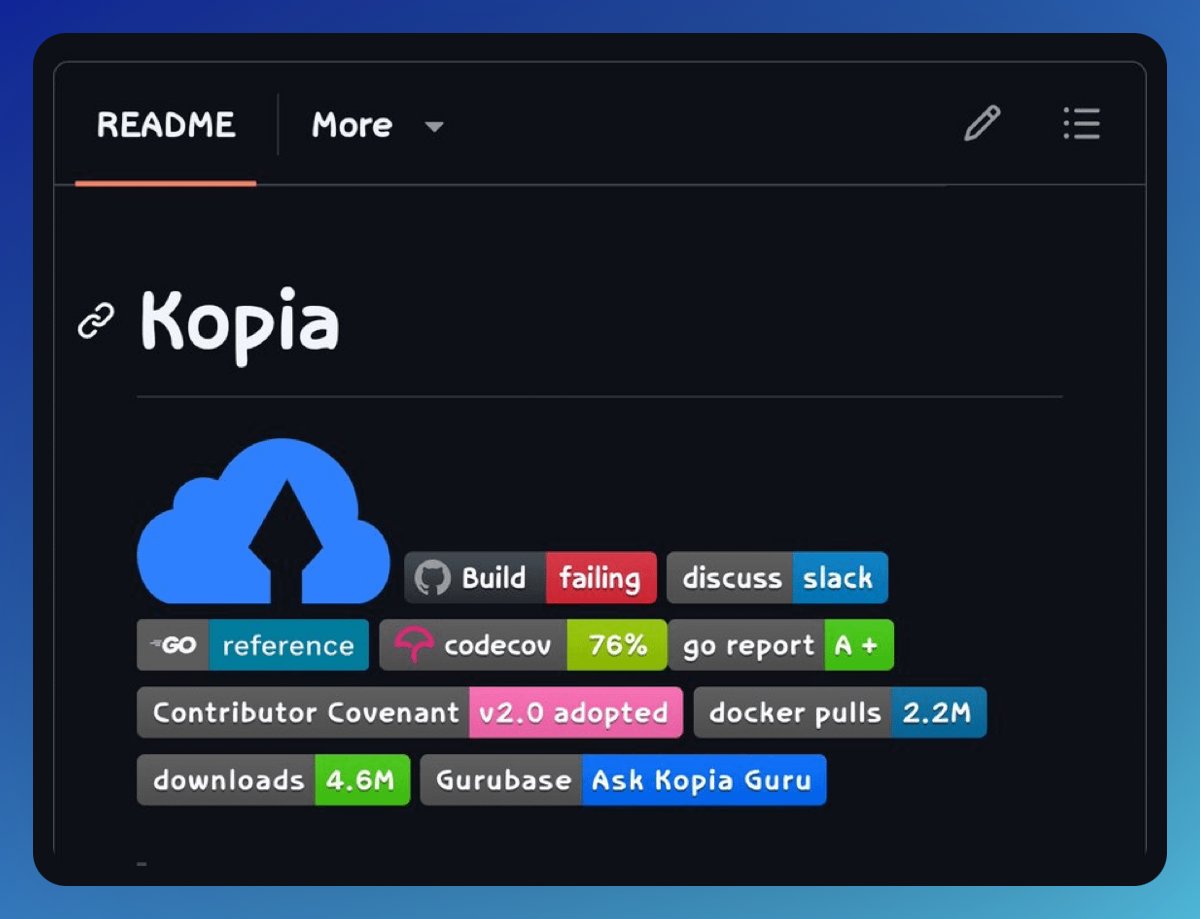The width and height of the screenshot is (1200, 919).
Task: Click the codecov umbrella icon
Action: coord(413,645)
